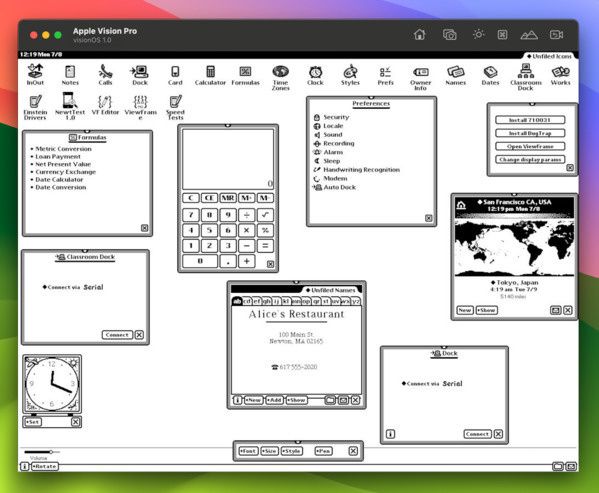The width and height of the screenshot is (599, 493).
Task: Select the yz tab in Names
Action: click(355, 301)
